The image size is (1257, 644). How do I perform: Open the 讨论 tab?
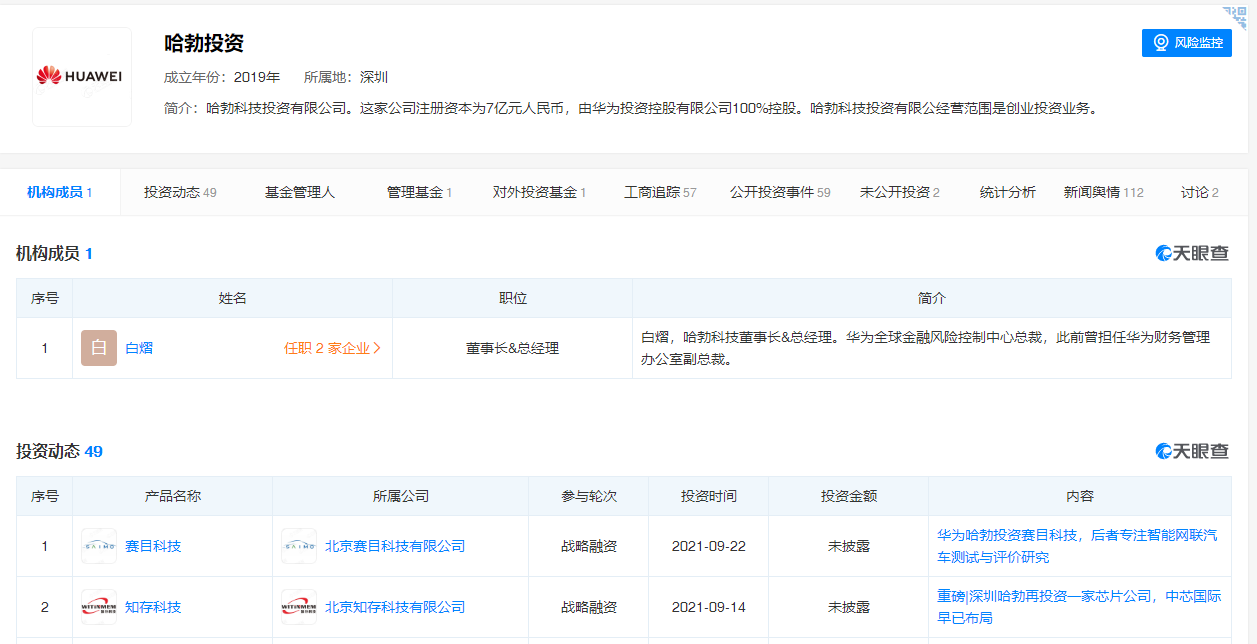tap(1200, 192)
